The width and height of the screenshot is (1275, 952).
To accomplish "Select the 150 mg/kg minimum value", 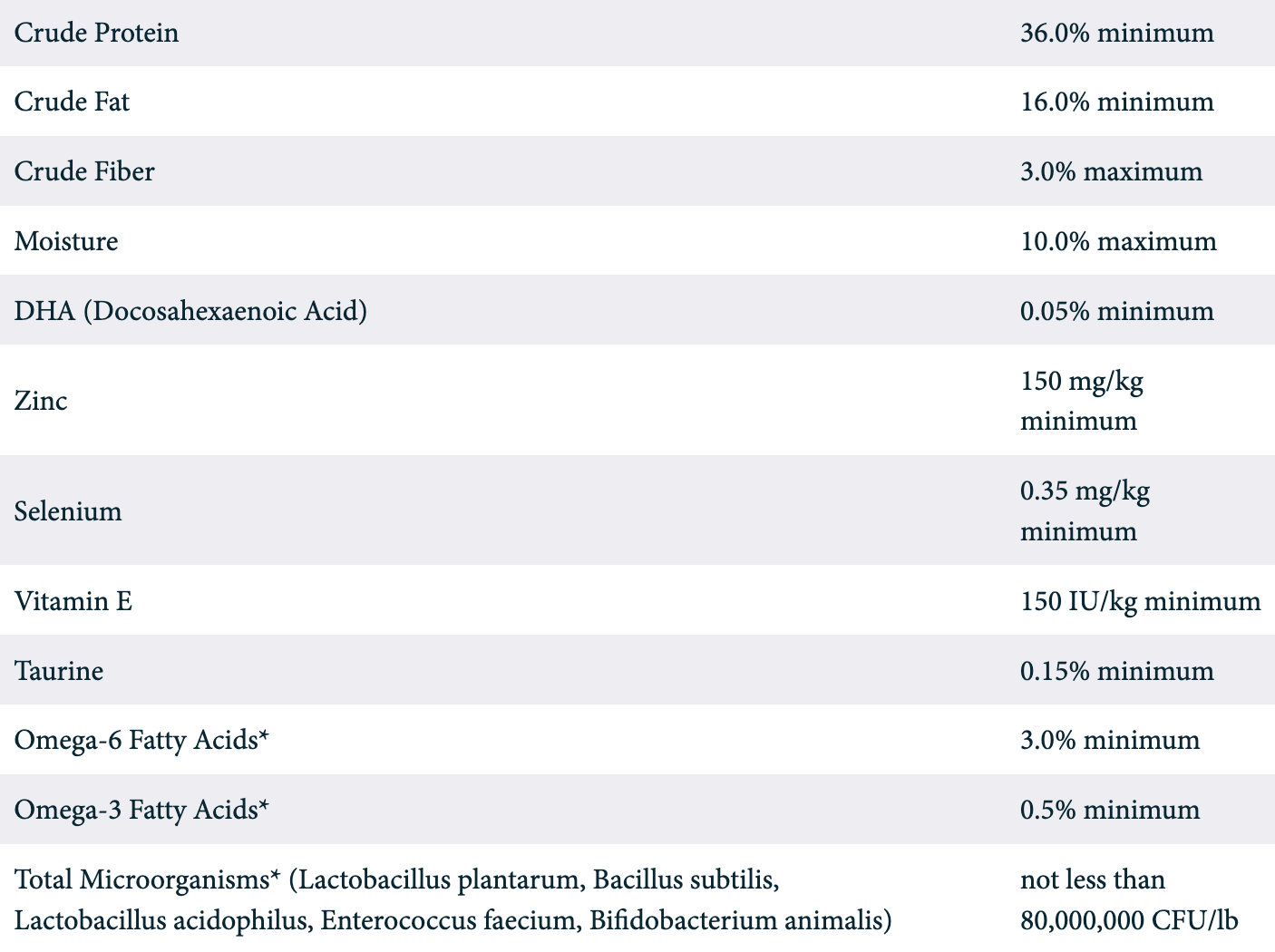I will (x=1081, y=400).
